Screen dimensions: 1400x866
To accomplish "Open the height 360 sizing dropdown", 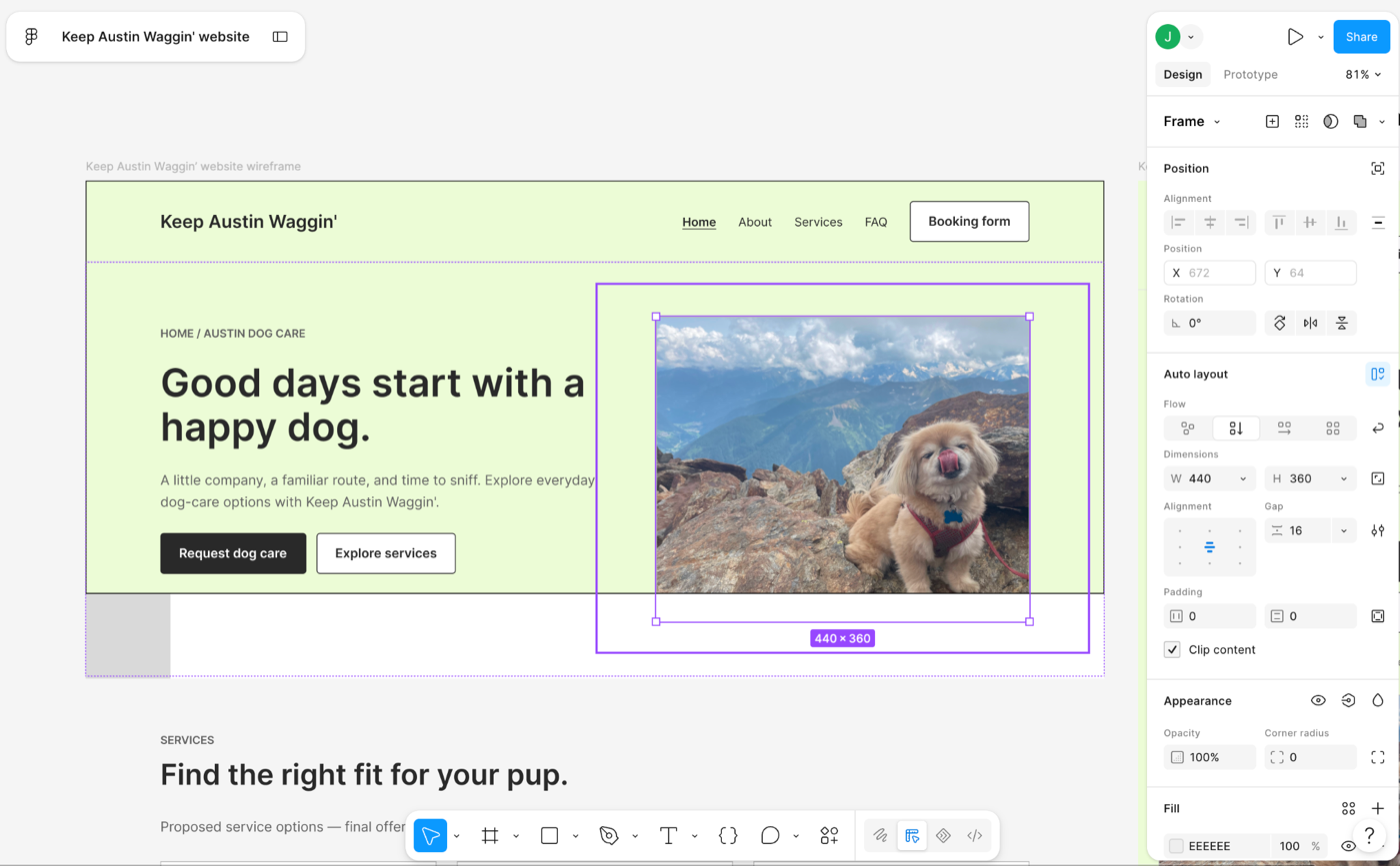I will [x=1343, y=479].
